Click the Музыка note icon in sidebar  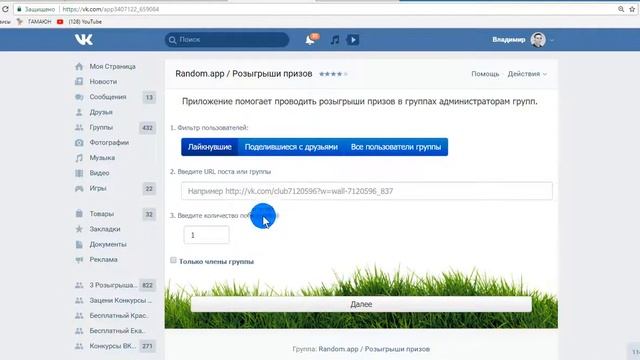click(x=79, y=158)
